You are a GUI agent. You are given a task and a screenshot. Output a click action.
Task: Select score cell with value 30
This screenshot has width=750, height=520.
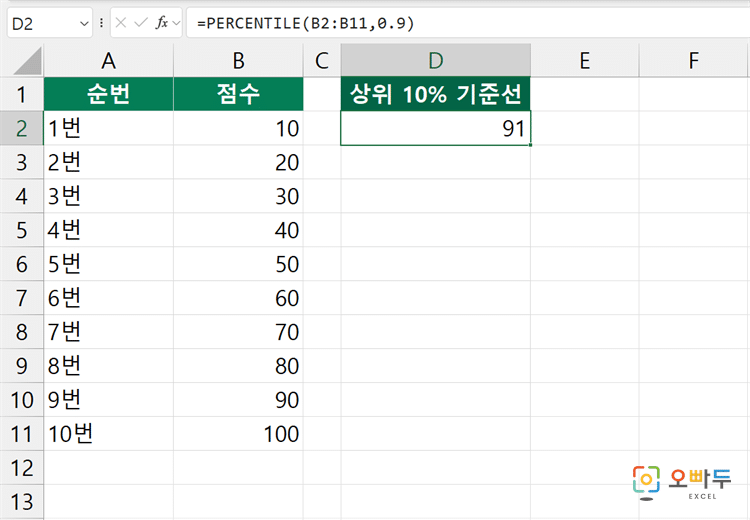pos(238,196)
